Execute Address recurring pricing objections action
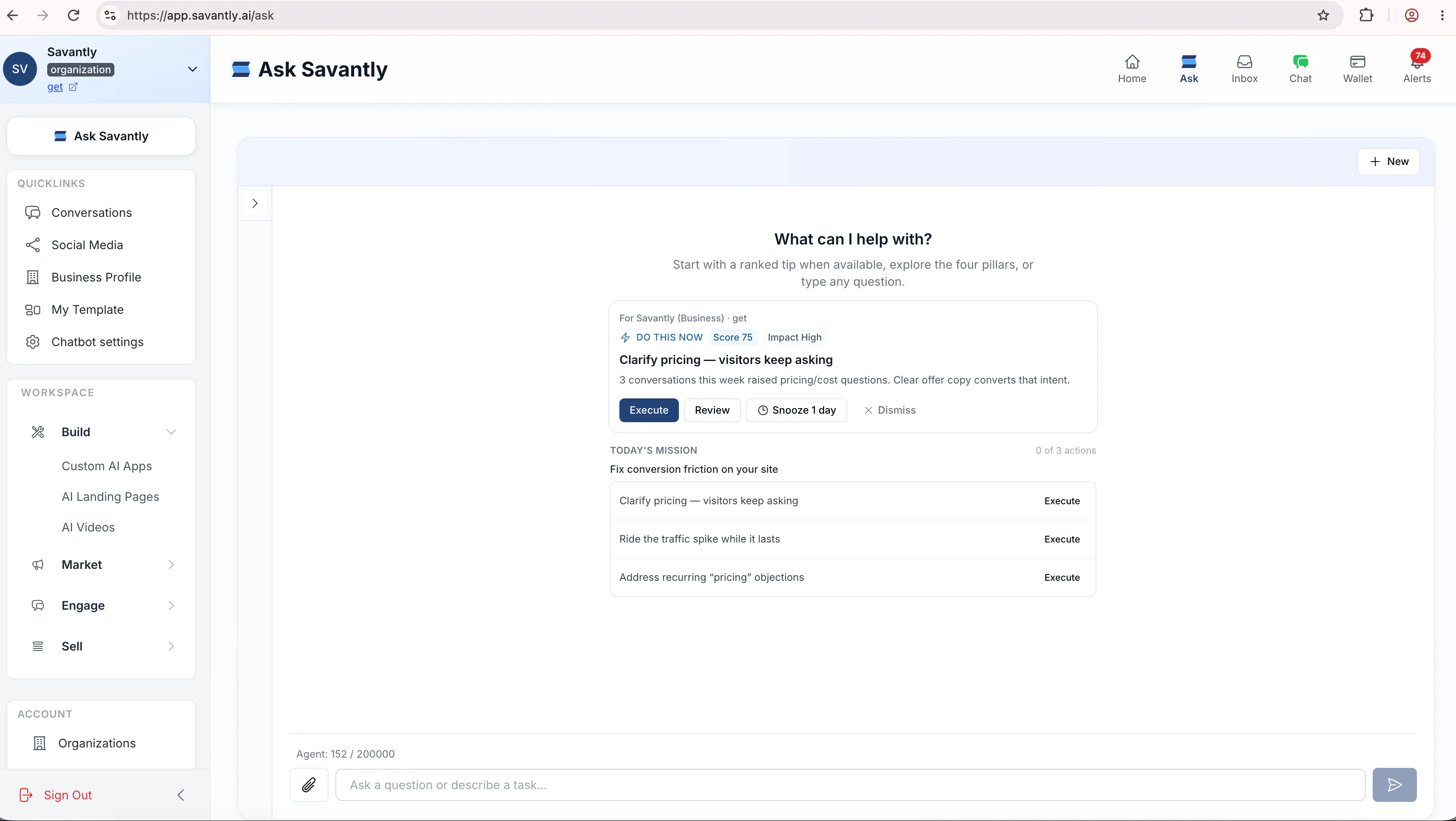The width and height of the screenshot is (1456, 821). 1062,577
